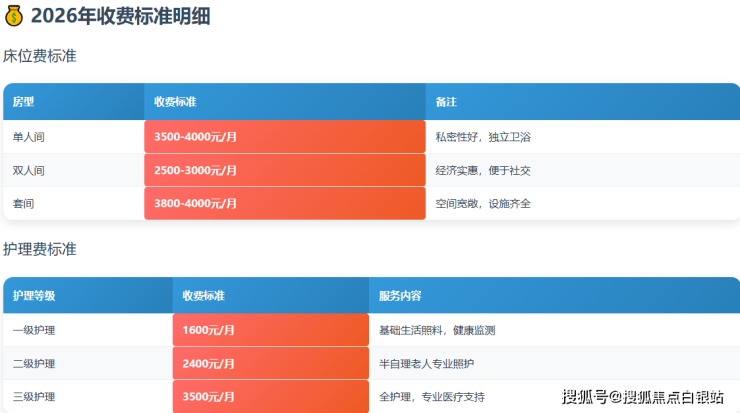This screenshot has width=740, height=413.
Task: Click the 1600元/月 price cell
Action: [208, 330]
